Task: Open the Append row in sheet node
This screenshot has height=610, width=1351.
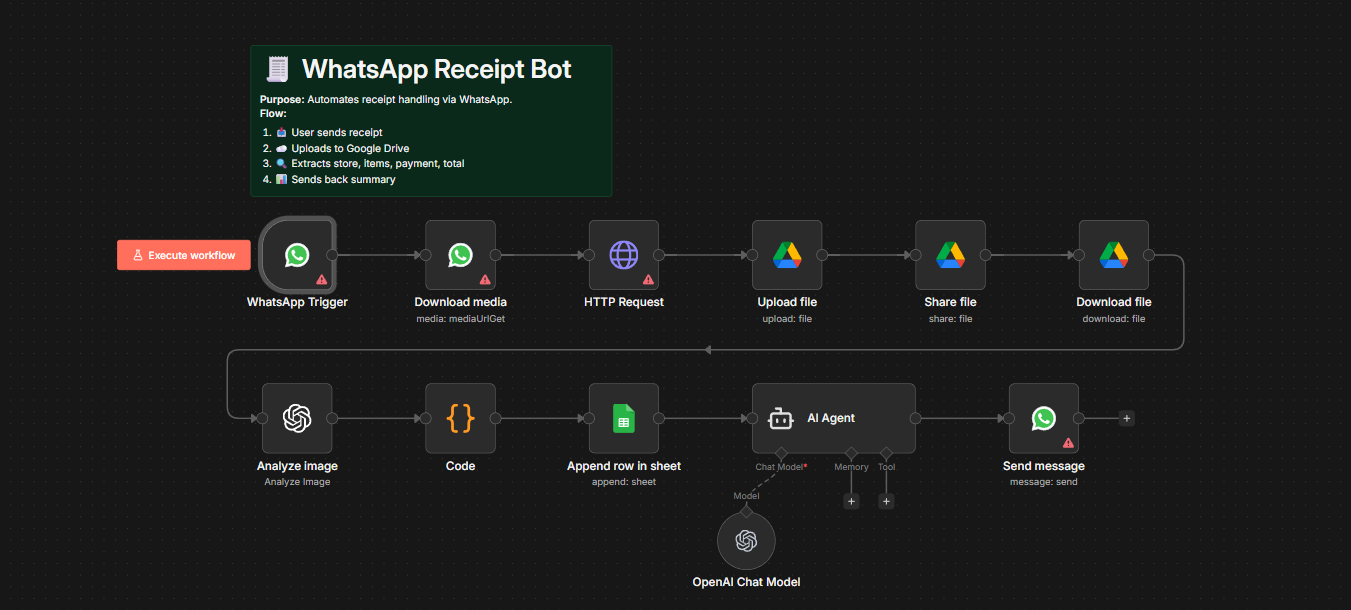Action: tap(624, 418)
